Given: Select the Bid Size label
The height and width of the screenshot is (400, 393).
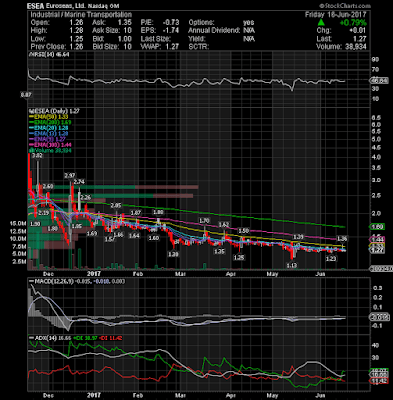Looking at the screenshot, I should 106,47.
